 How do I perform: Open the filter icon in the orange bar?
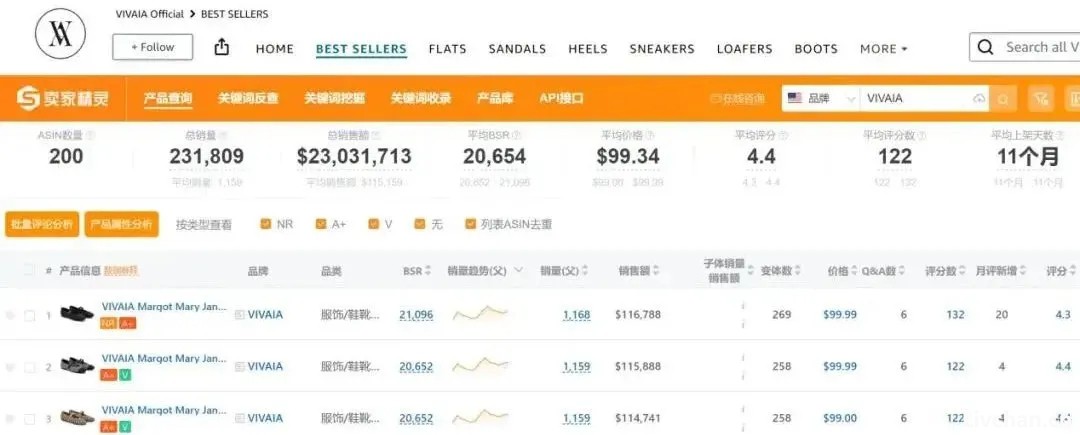point(1041,98)
